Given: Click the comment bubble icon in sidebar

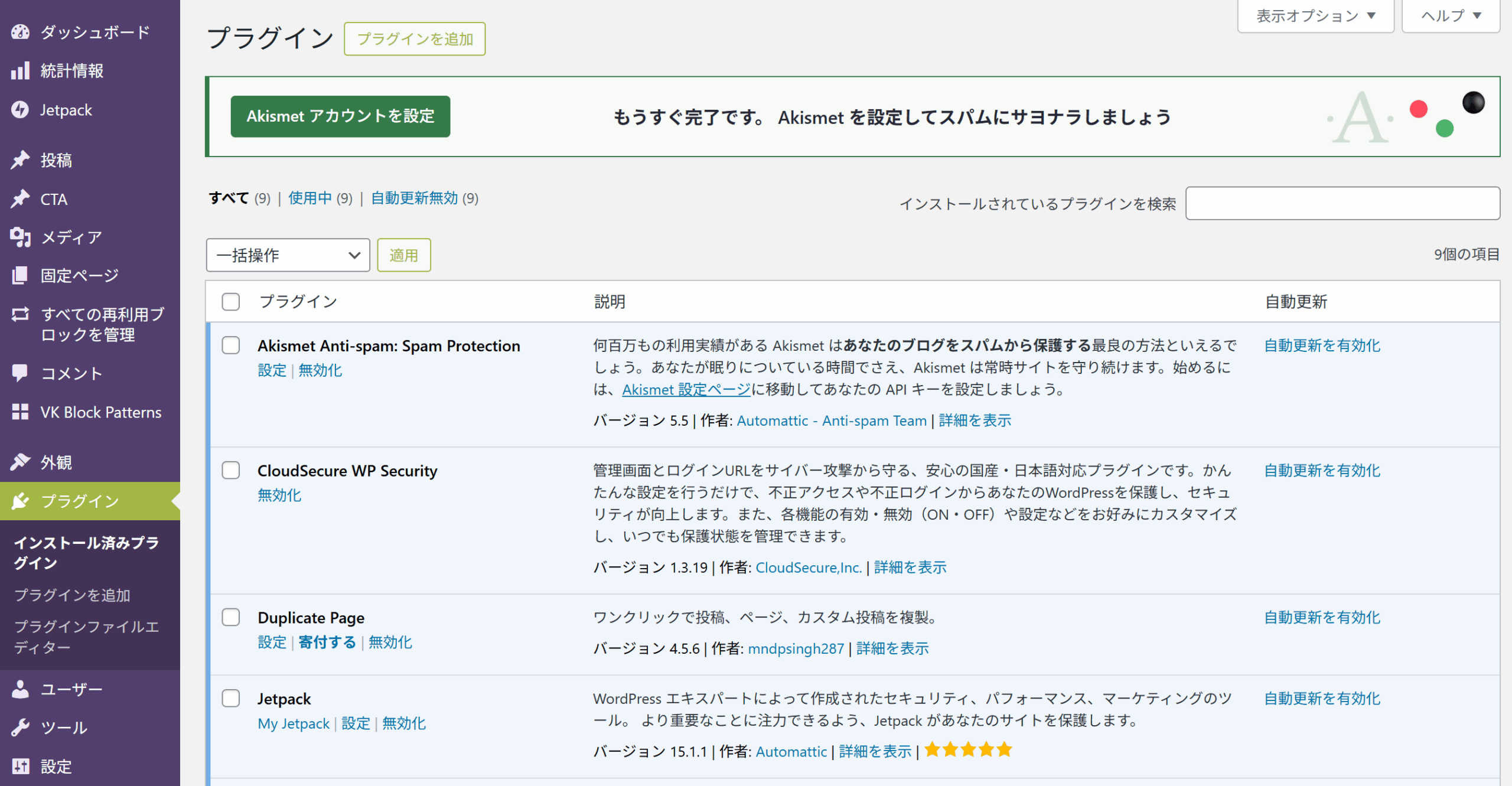Looking at the screenshot, I should [20, 373].
